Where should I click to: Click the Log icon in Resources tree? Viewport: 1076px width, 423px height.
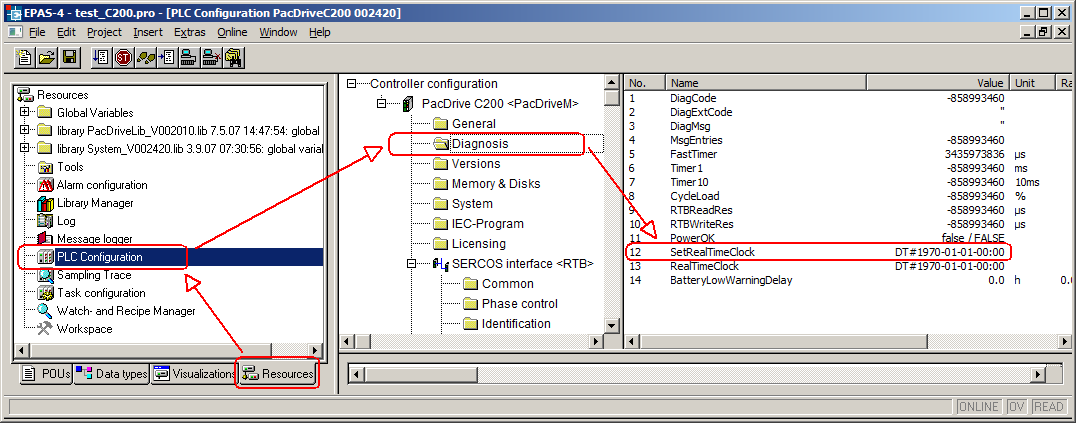(46, 221)
